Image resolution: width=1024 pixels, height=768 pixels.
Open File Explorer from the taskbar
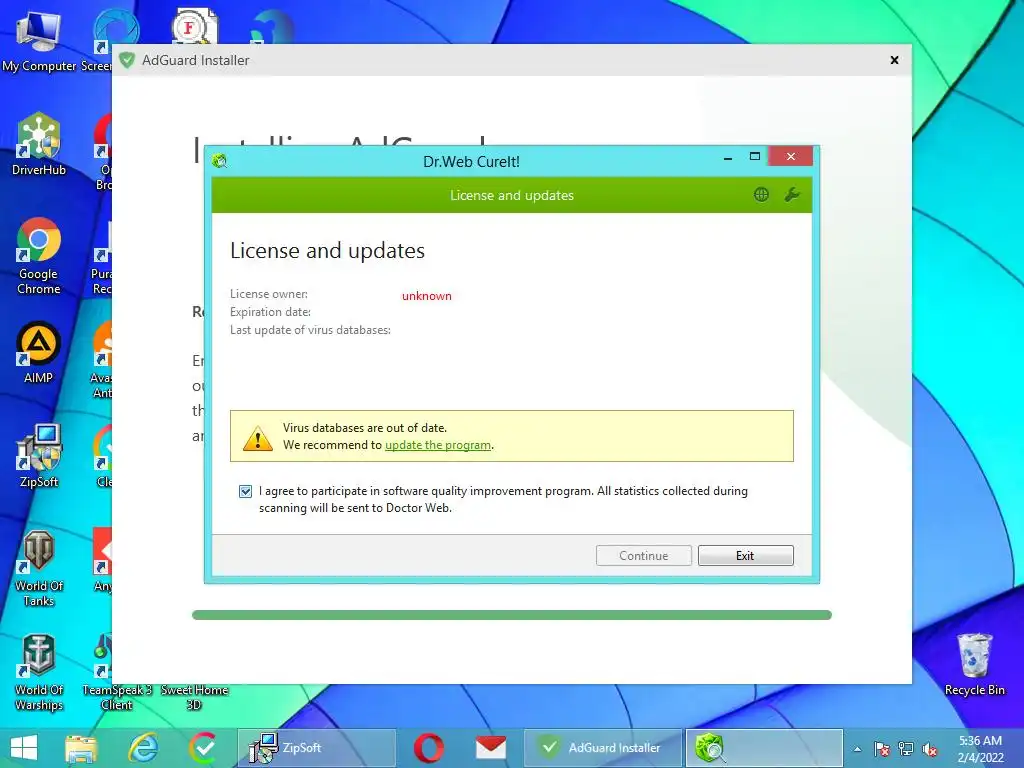[x=81, y=748]
